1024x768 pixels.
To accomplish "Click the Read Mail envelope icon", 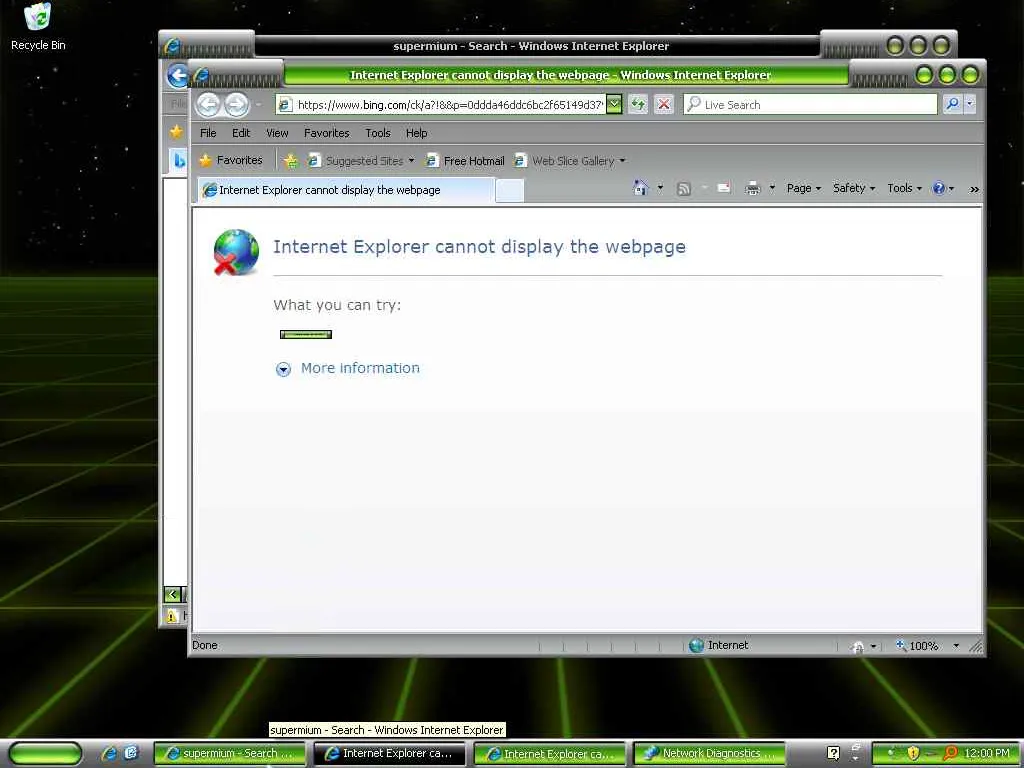I will 724,188.
